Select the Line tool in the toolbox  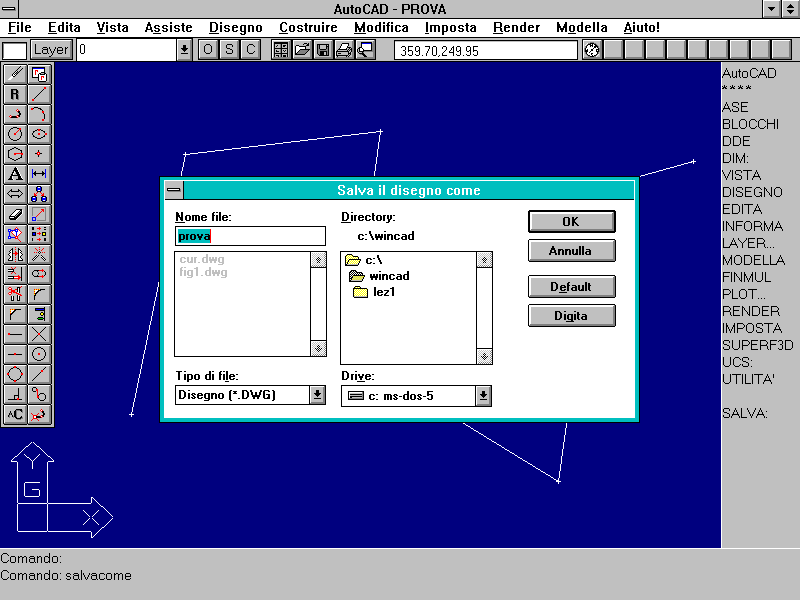click(39, 94)
